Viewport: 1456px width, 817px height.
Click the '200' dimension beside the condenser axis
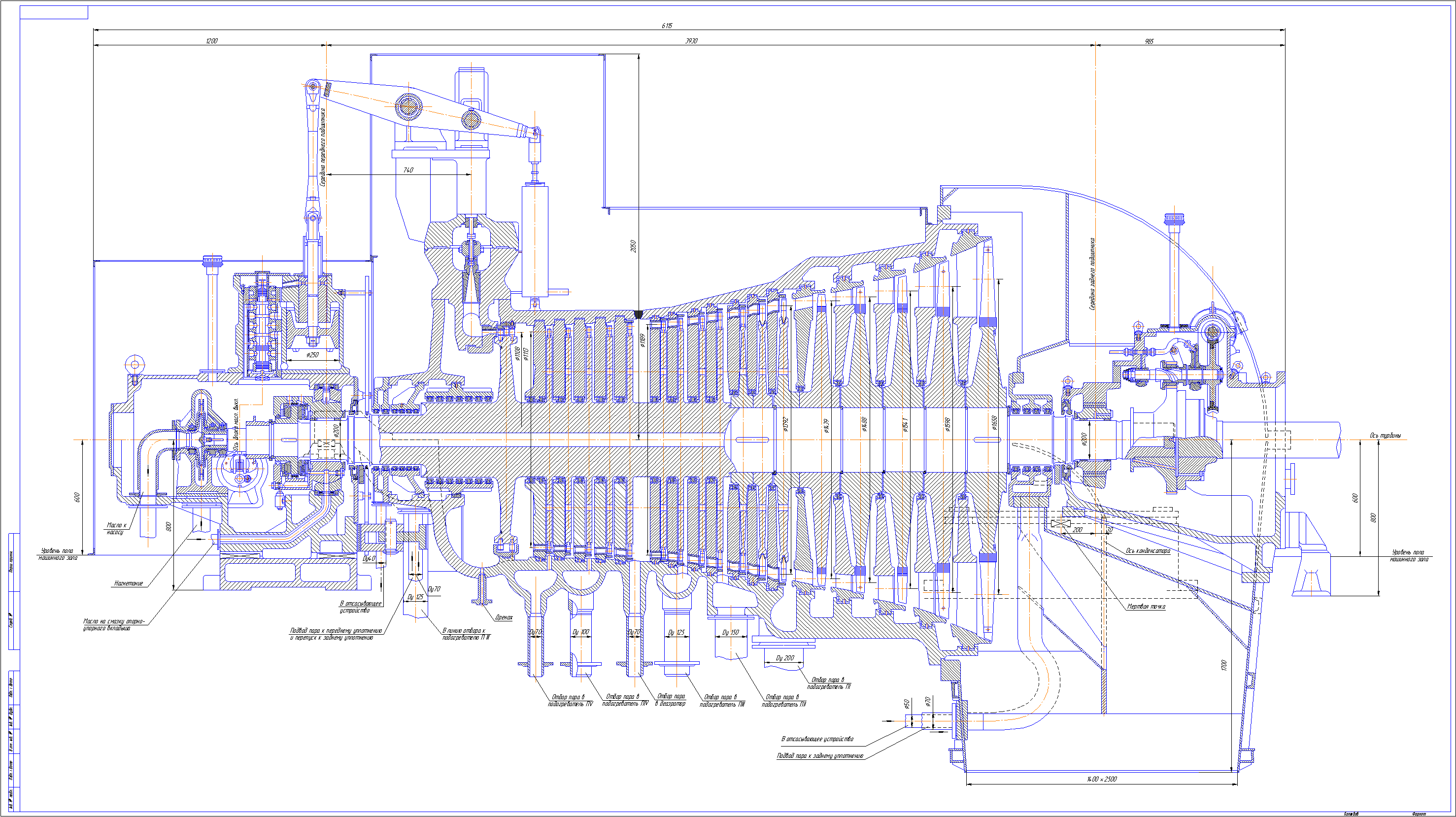(1077, 530)
